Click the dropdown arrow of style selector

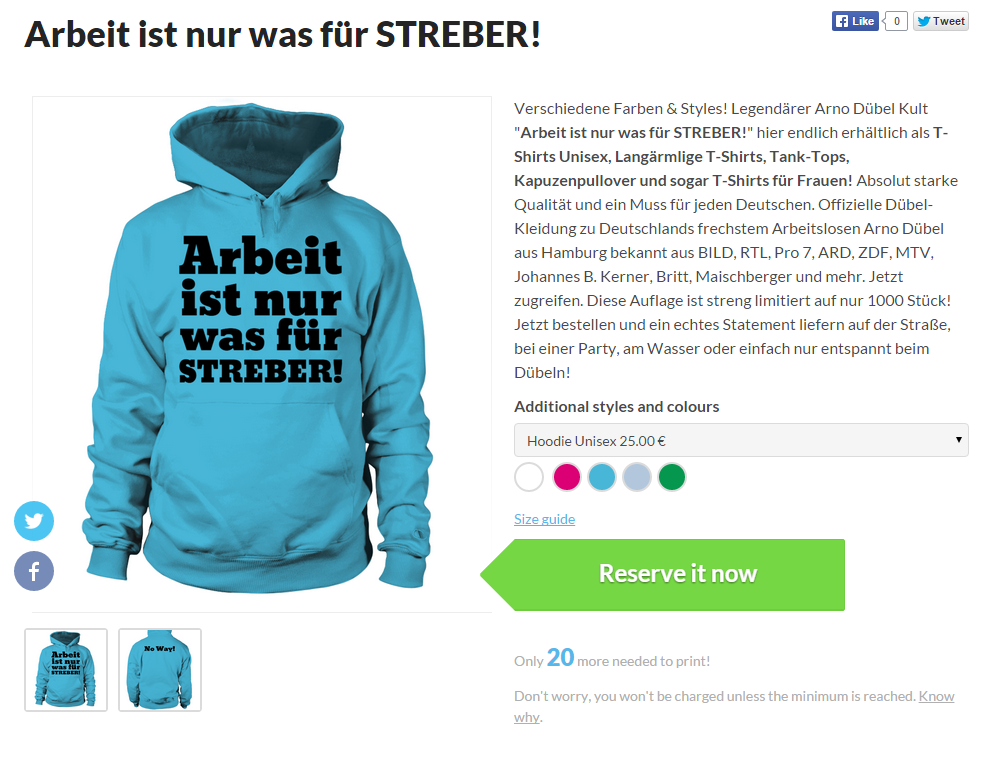(958, 440)
